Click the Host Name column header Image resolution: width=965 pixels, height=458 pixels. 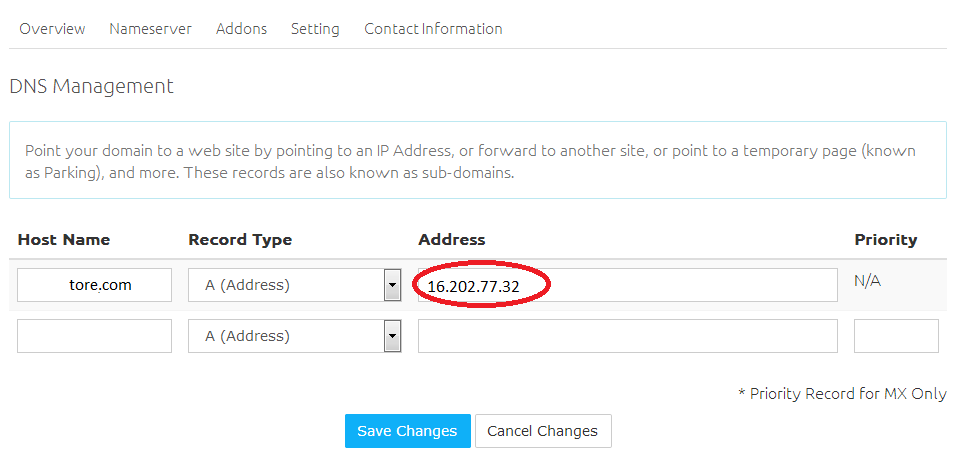tap(64, 240)
